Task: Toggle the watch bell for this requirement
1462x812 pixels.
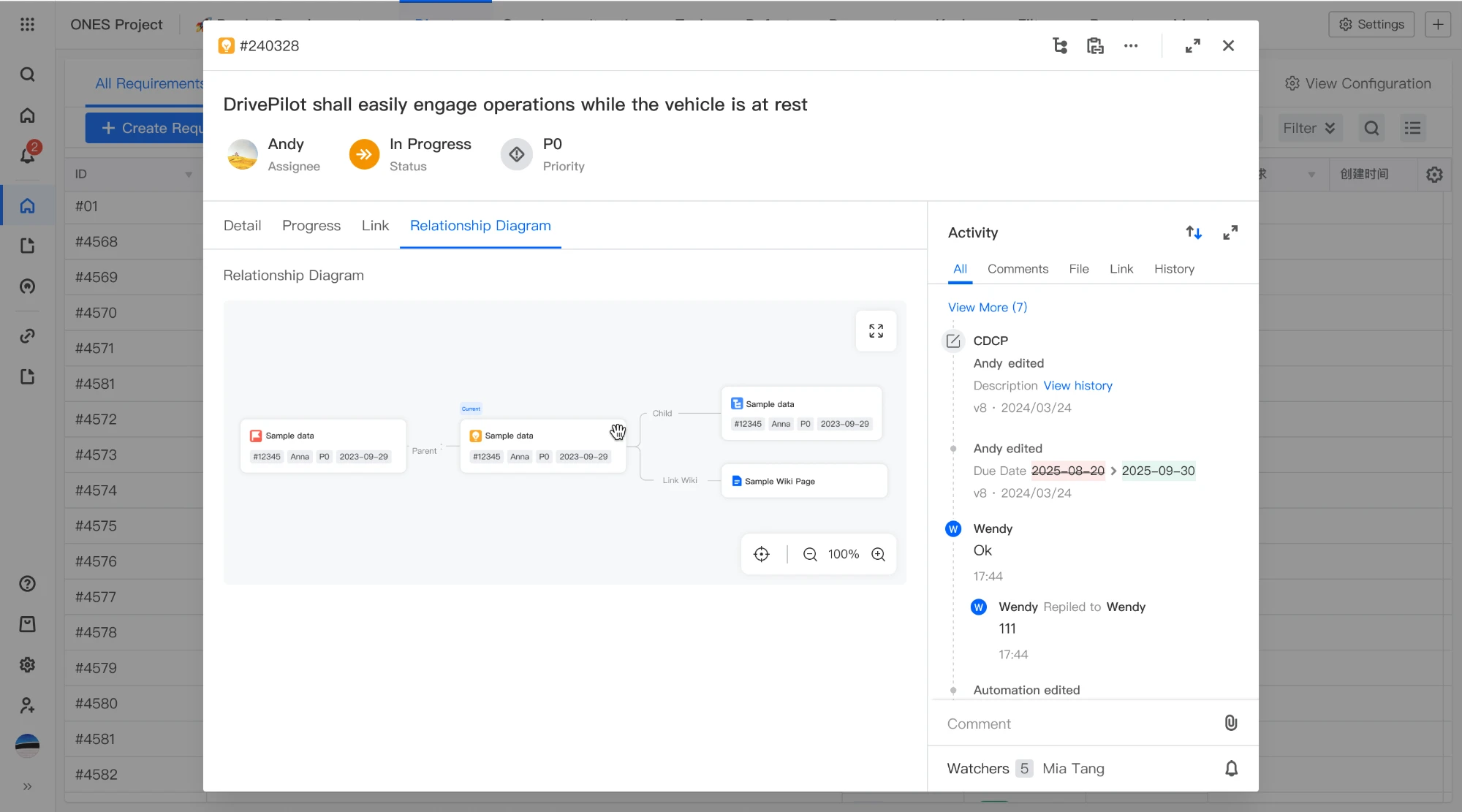Action: (1231, 768)
